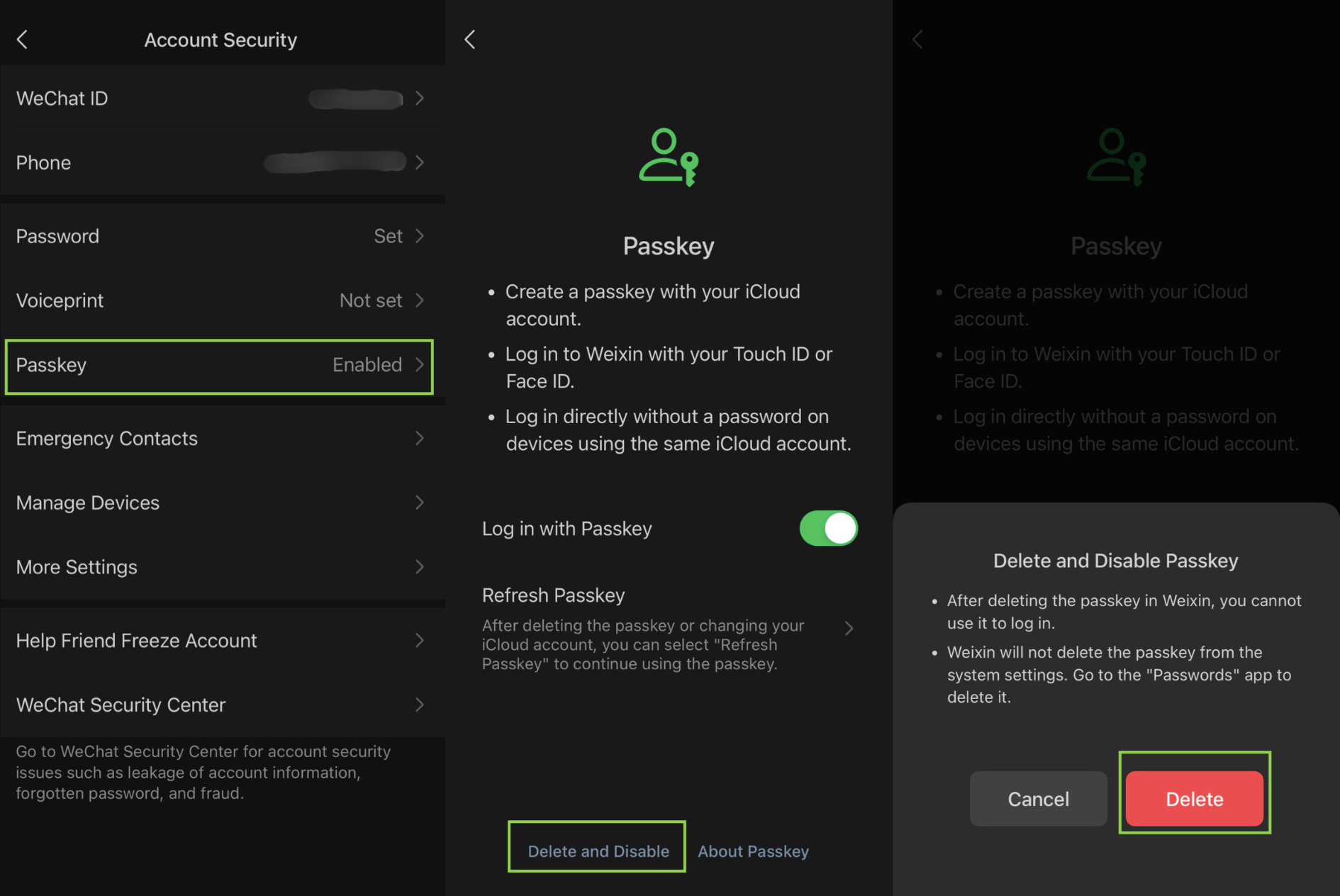The height and width of the screenshot is (896, 1340).
Task: Open the Passkey Enabled row
Action: [220, 366]
